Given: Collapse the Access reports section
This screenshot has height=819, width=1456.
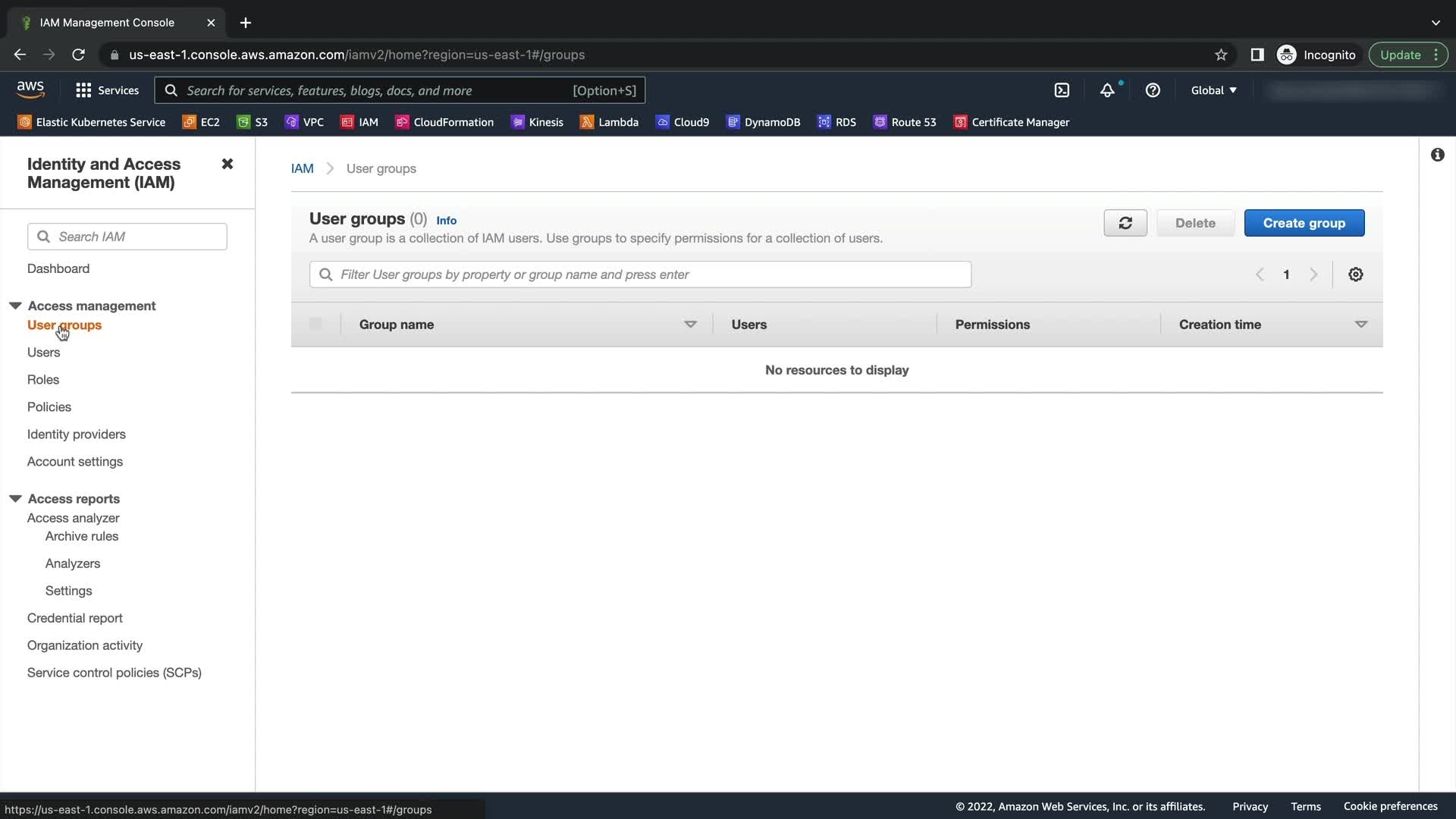Looking at the screenshot, I should (15, 498).
